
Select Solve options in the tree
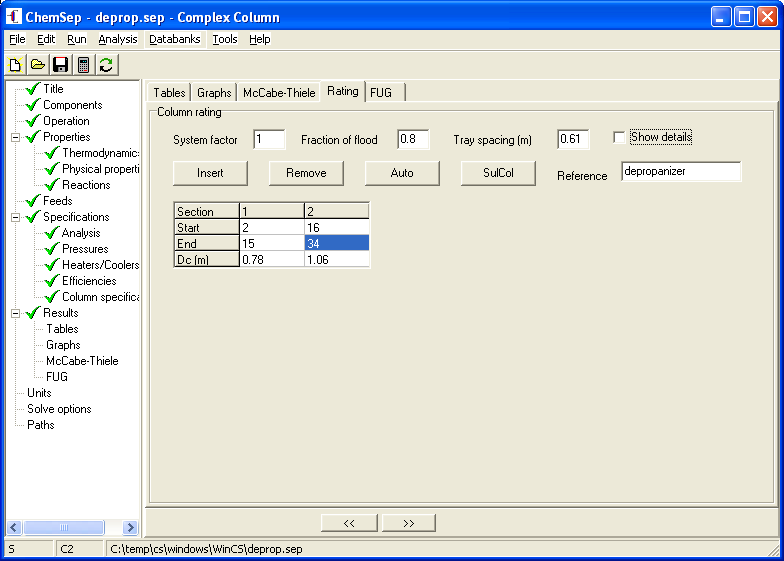59,409
